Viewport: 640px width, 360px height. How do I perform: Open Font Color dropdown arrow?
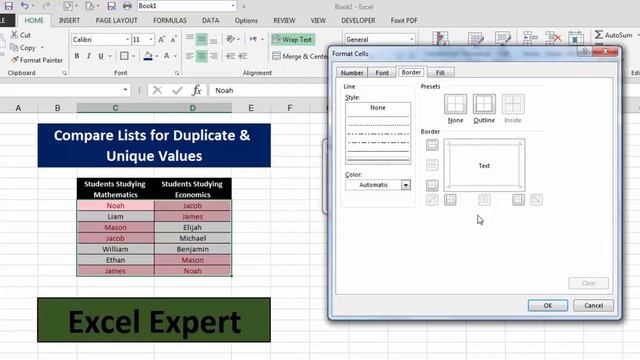point(176,56)
